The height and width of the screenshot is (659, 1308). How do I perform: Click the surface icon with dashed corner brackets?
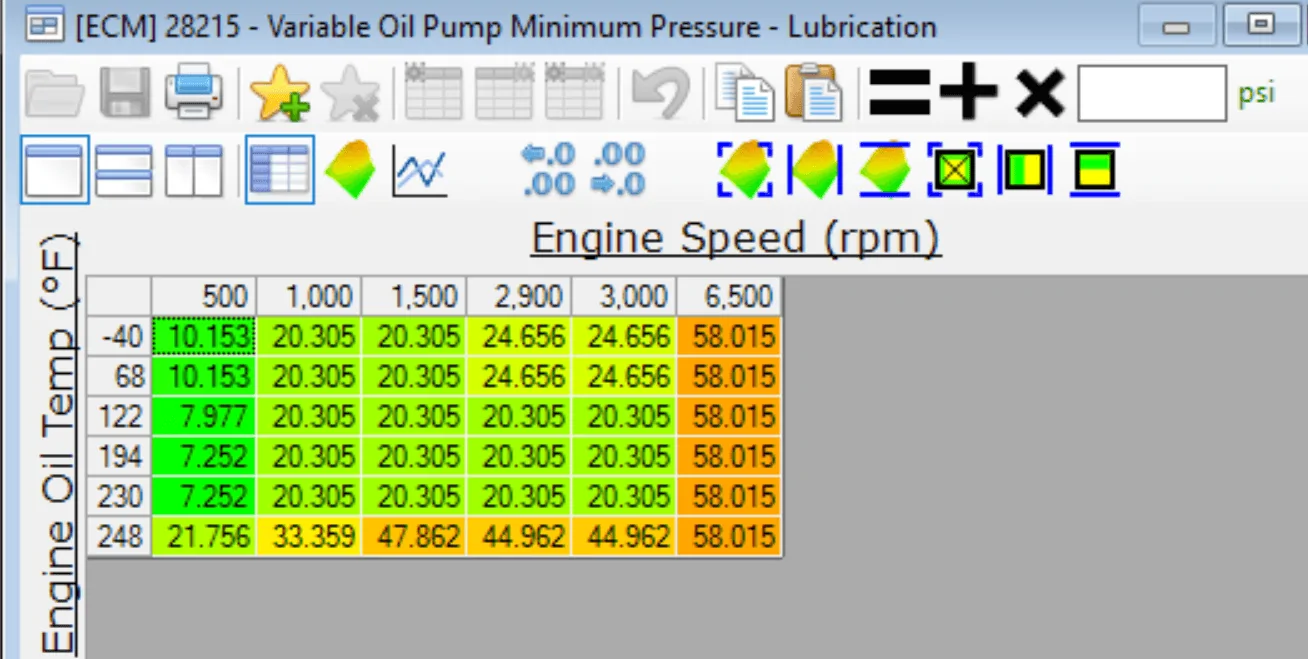[x=745, y=170]
